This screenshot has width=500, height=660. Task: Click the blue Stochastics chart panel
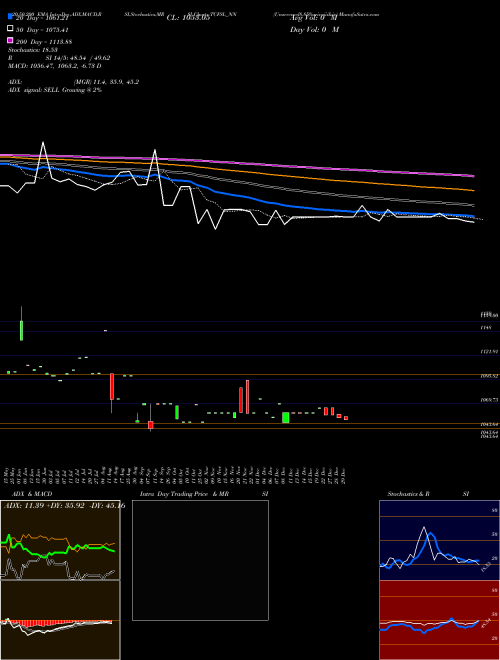pos(439,540)
